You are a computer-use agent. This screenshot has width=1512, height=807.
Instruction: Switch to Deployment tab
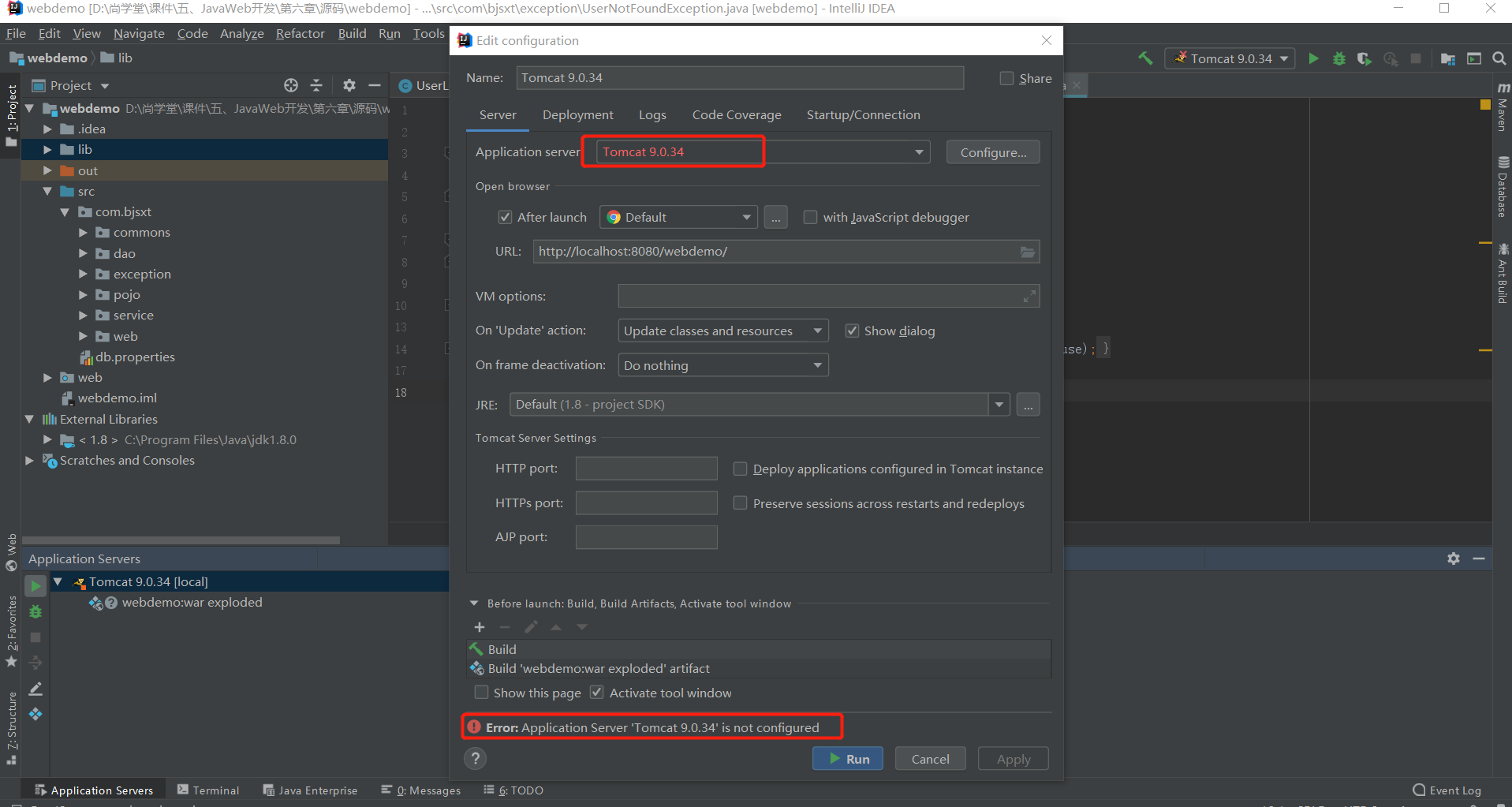click(x=578, y=115)
